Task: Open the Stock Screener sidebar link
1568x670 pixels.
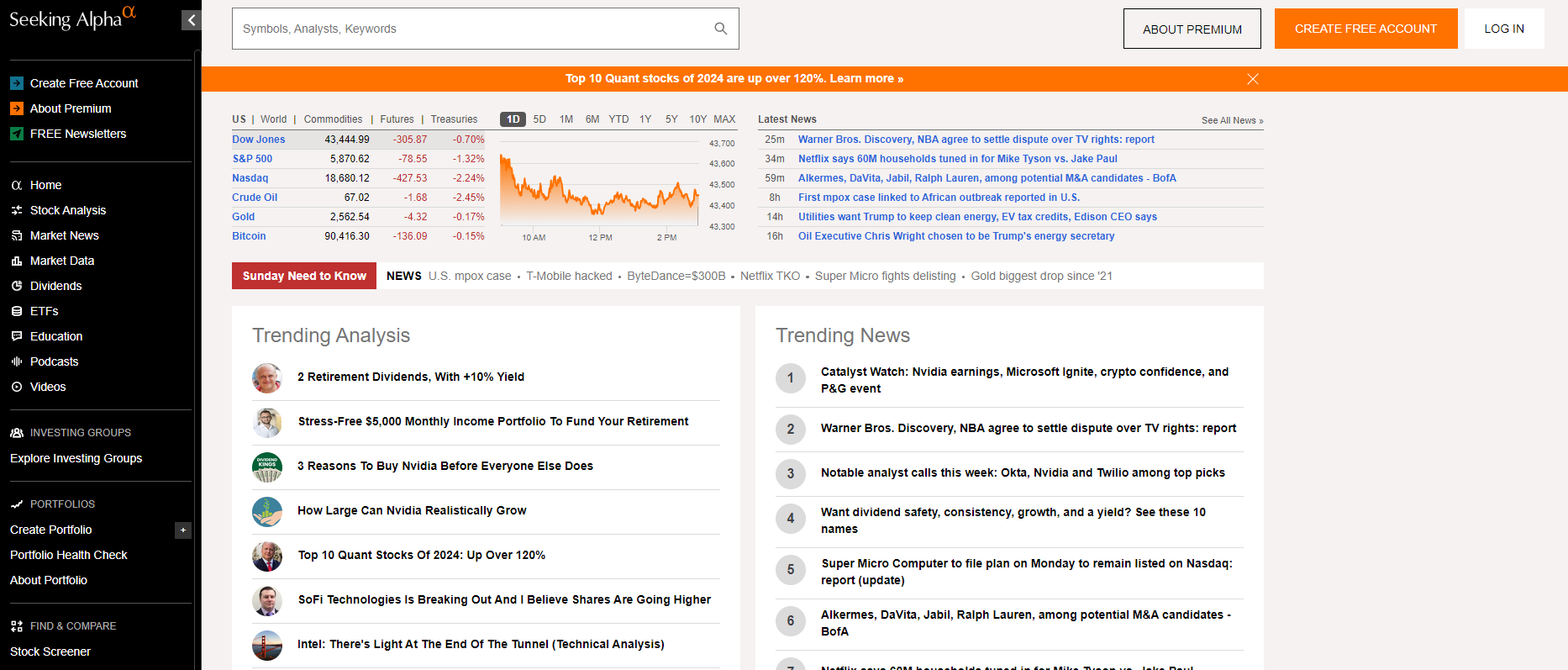Action: click(50, 652)
